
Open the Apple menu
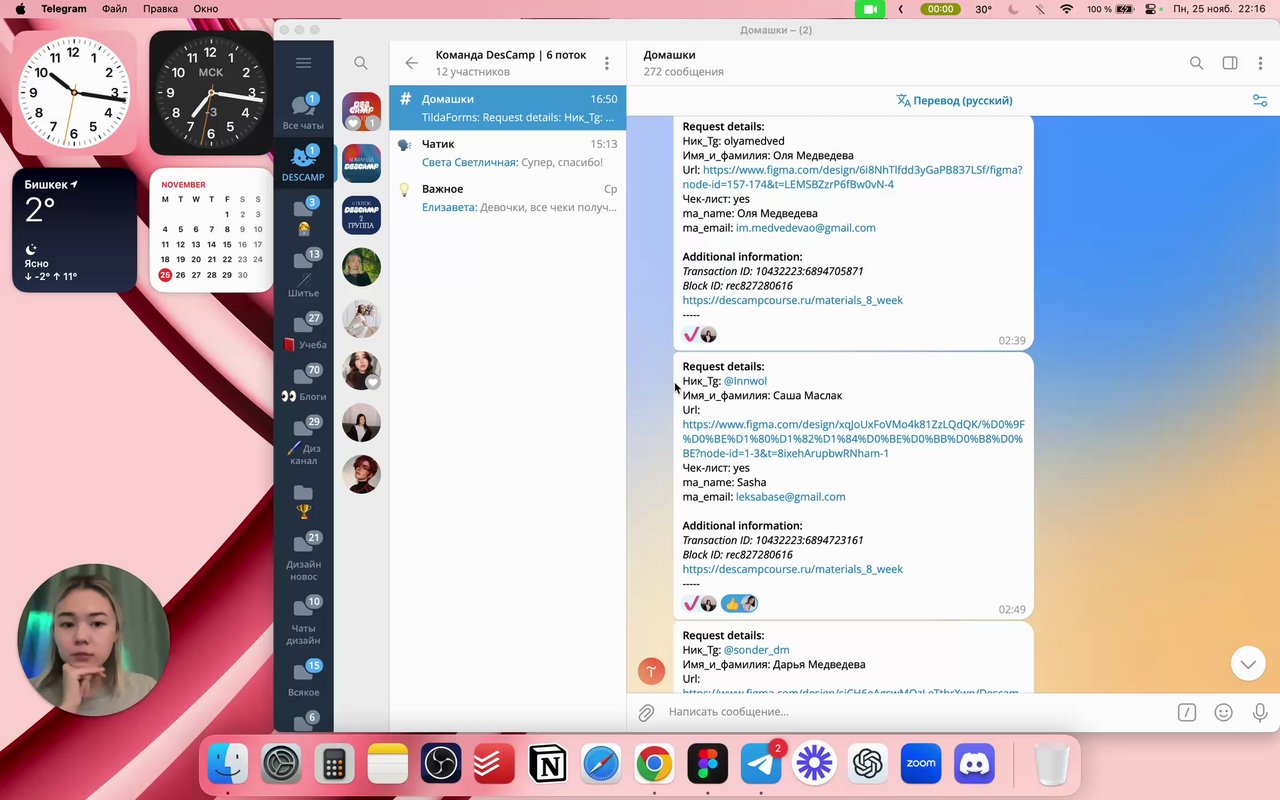(x=20, y=9)
